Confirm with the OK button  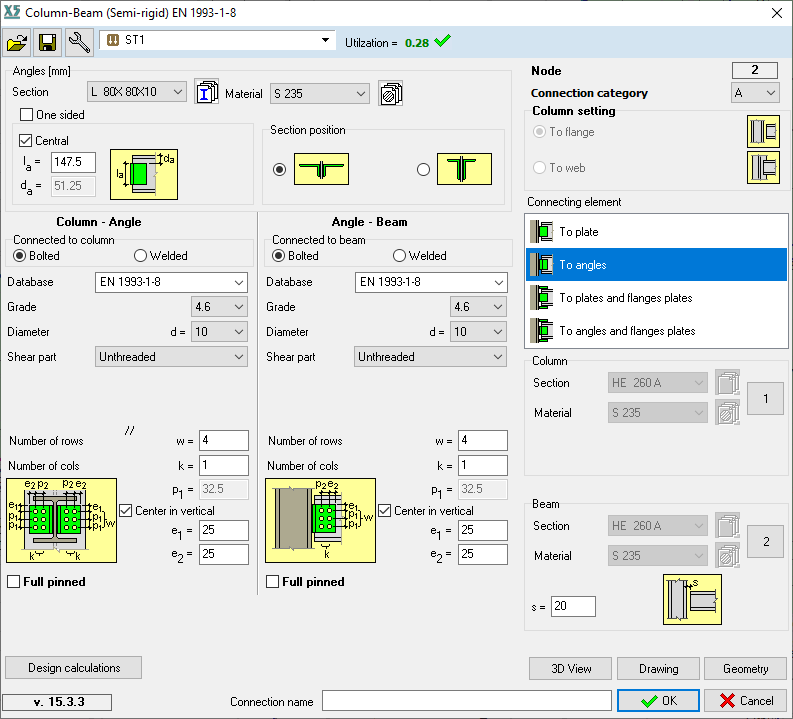tap(658, 701)
